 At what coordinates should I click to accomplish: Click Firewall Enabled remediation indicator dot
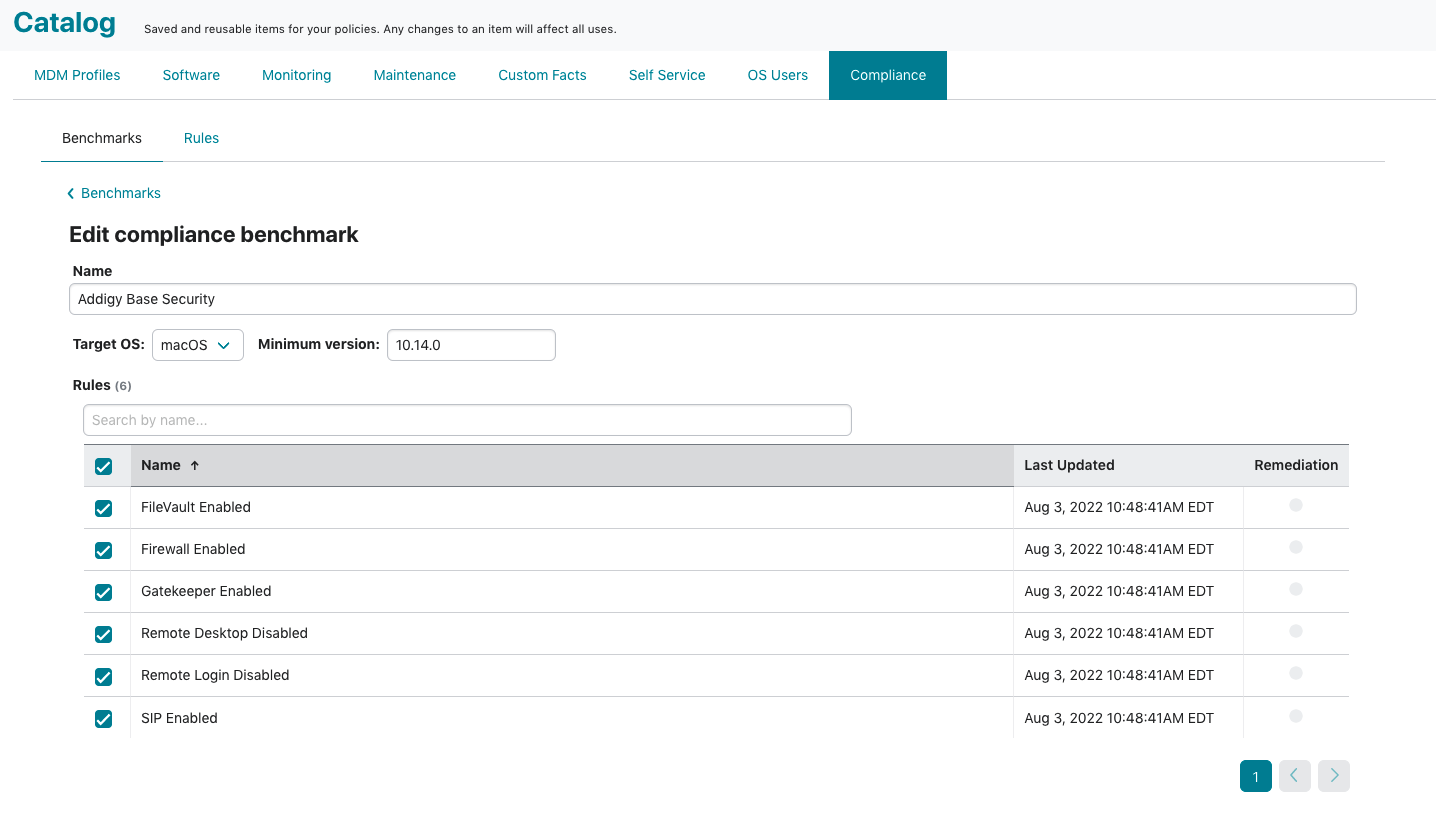[1296, 547]
